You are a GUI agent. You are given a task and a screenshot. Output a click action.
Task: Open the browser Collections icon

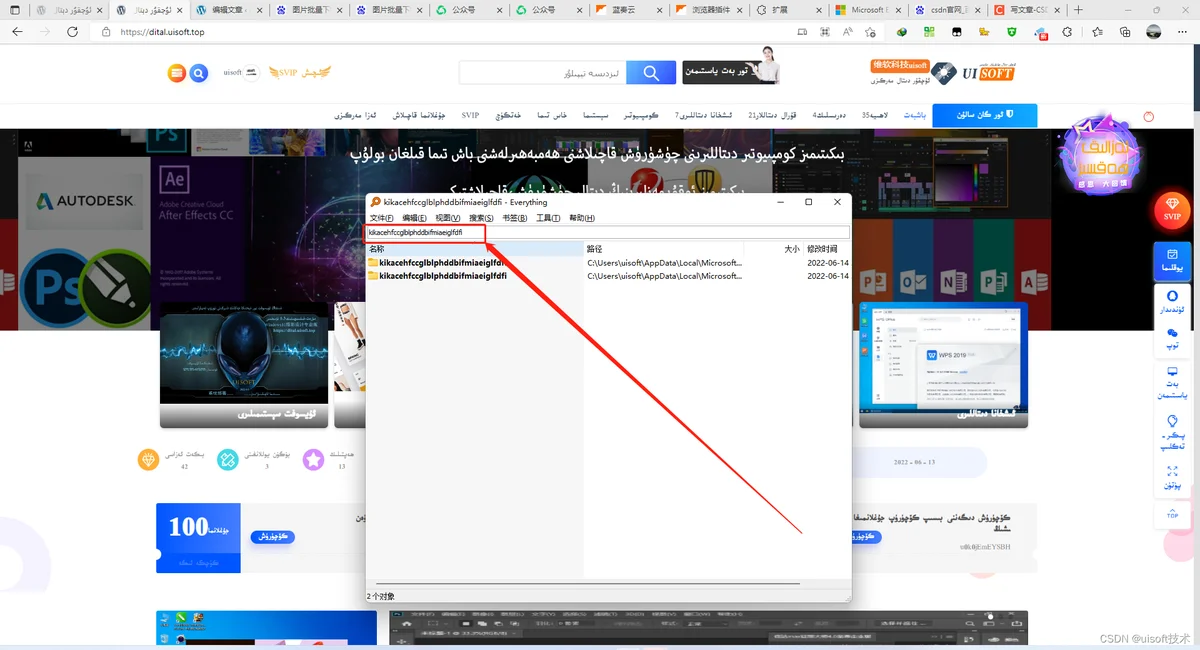pyautogui.click(x=1125, y=32)
